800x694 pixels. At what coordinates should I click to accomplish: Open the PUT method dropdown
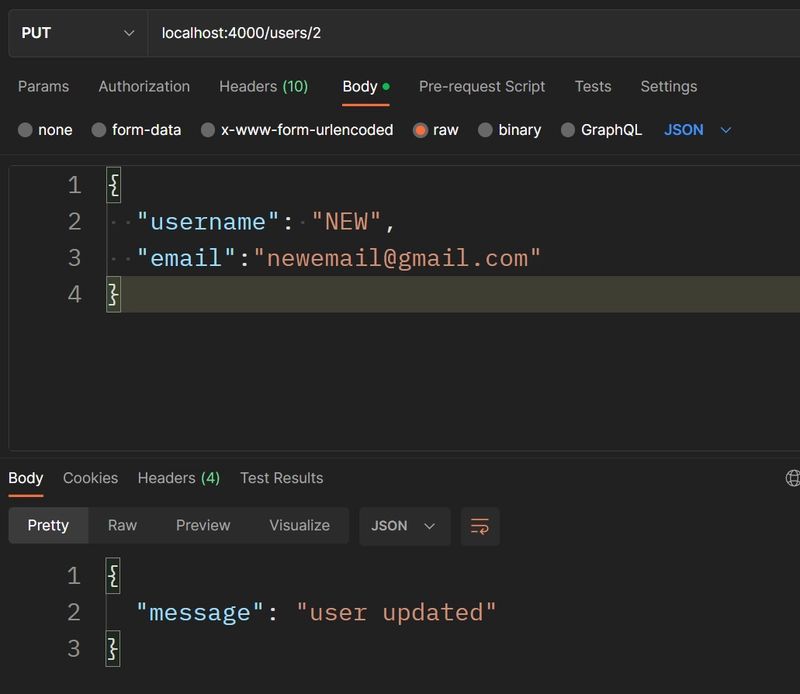[78, 33]
